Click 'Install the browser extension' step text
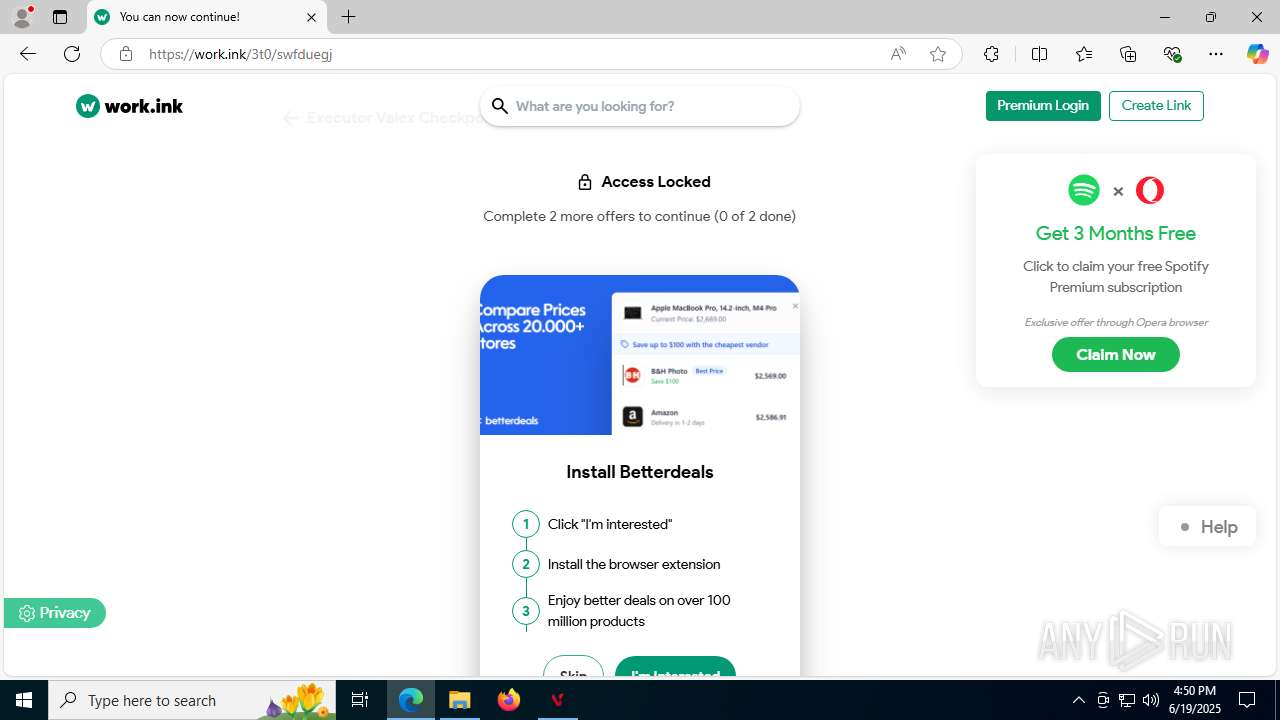 [x=634, y=564]
